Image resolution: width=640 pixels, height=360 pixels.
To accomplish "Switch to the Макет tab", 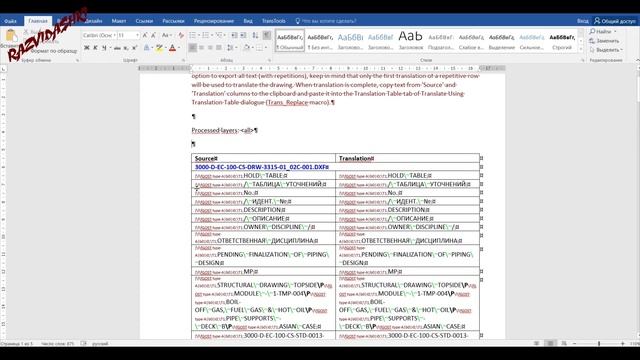I will coord(119,21).
